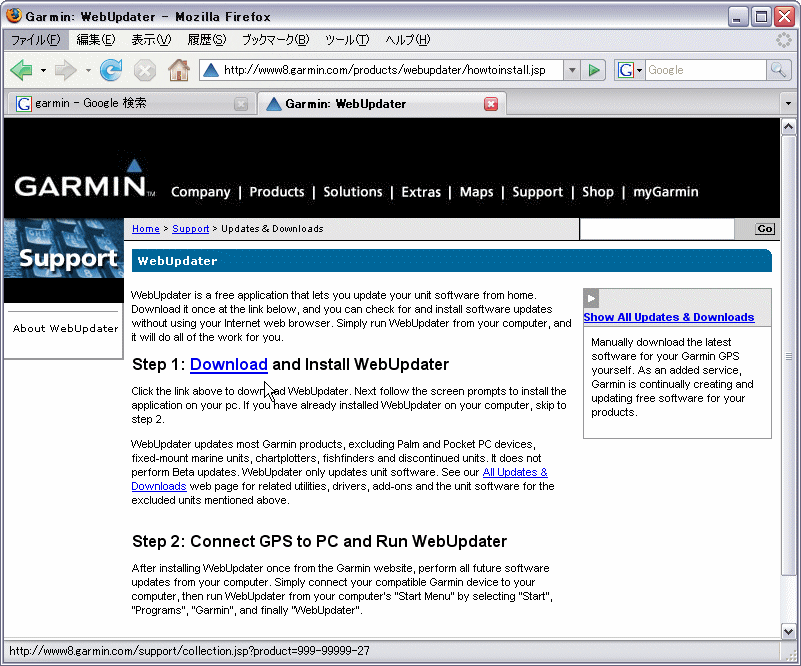The image size is (801, 666).
Task: Click the Go search button
Action: (765, 229)
